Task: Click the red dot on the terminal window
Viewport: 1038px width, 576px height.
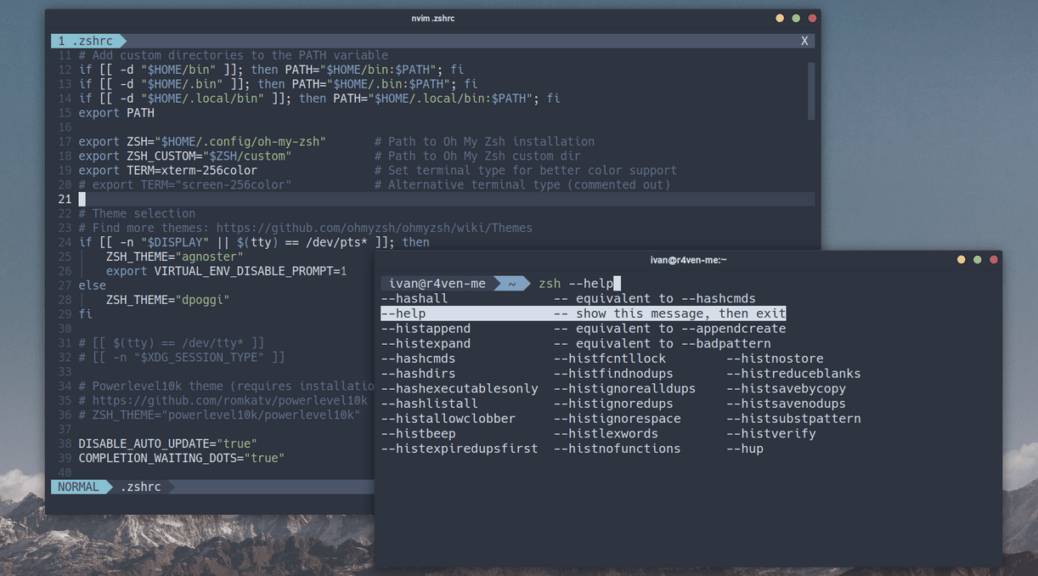Action: click(993, 258)
